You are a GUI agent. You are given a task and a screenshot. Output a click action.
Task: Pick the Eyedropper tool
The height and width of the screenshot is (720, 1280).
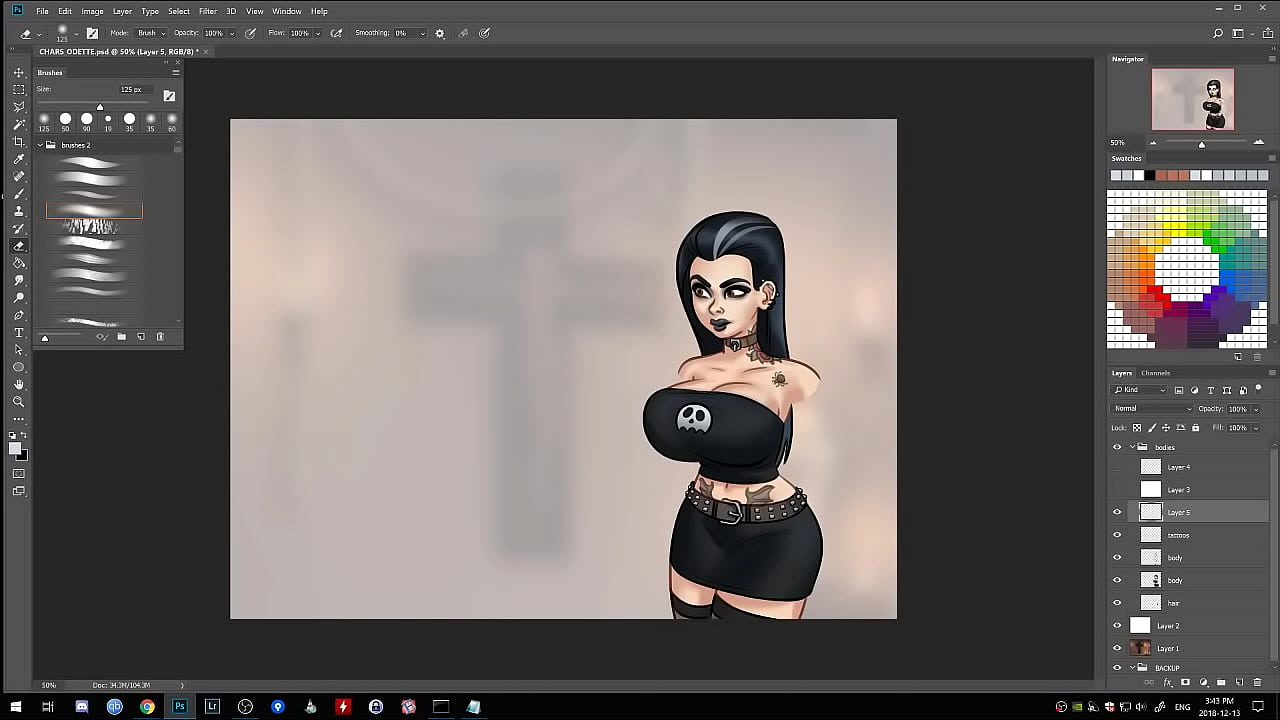click(x=18, y=160)
